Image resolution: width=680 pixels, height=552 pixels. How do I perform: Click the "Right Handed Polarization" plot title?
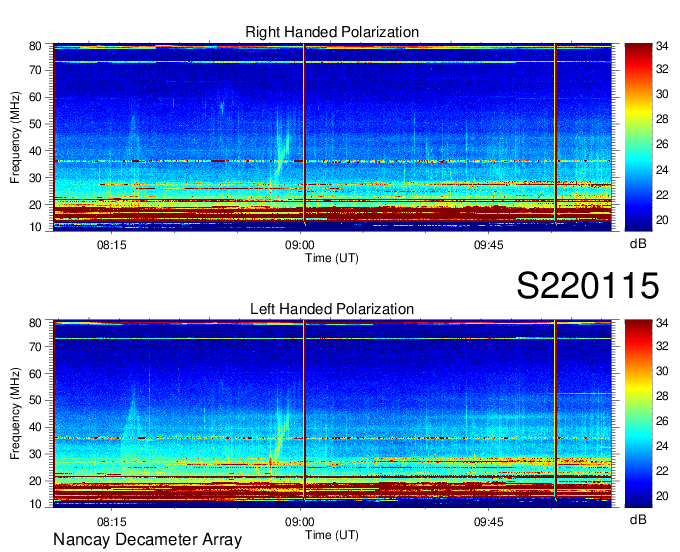click(x=332, y=32)
